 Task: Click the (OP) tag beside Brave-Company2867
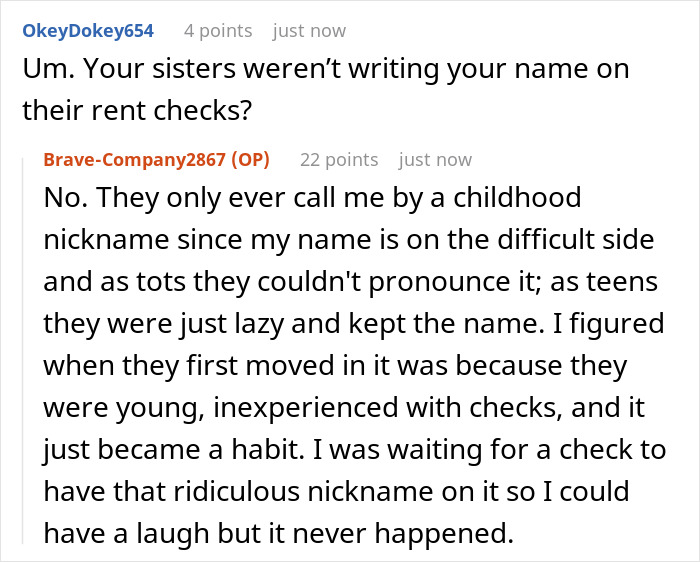click(x=255, y=160)
